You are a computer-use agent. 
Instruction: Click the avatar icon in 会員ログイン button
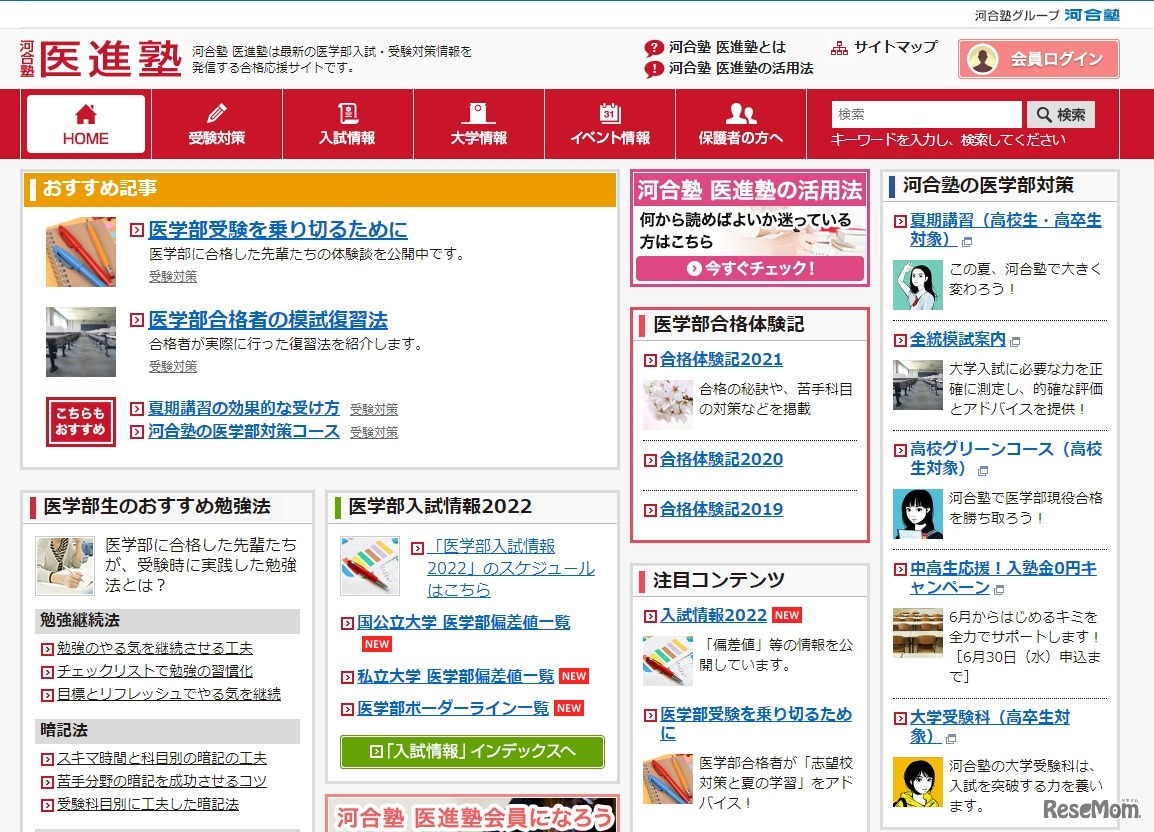click(x=983, y=59)
